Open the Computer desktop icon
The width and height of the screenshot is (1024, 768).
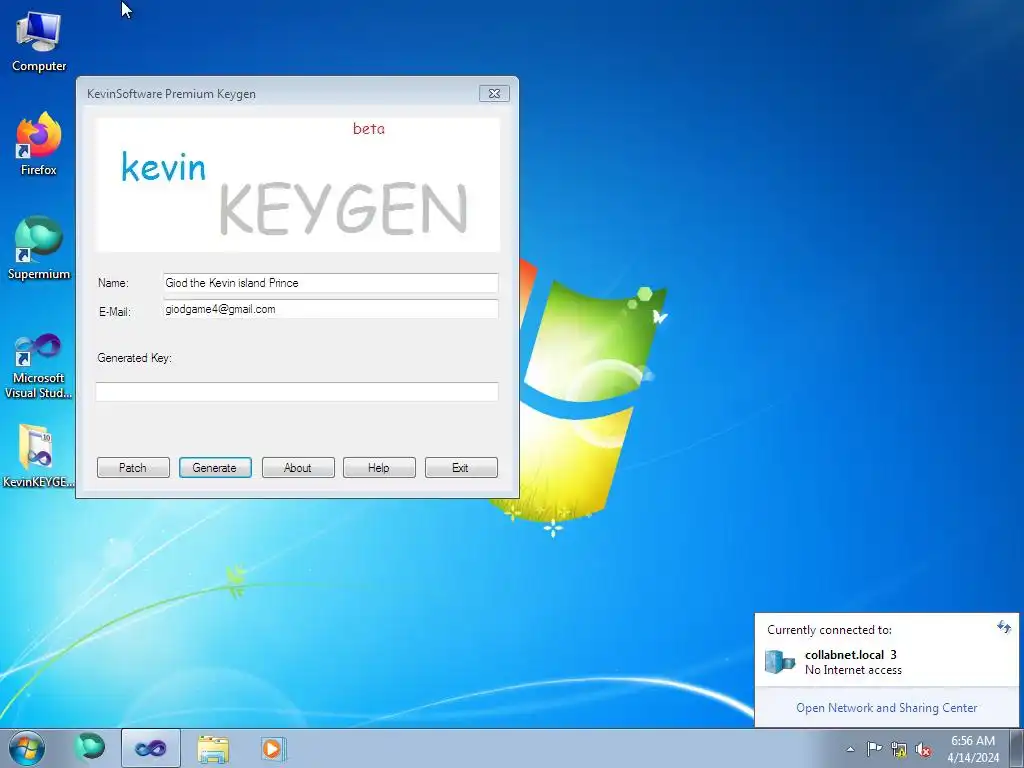(39, 41)
